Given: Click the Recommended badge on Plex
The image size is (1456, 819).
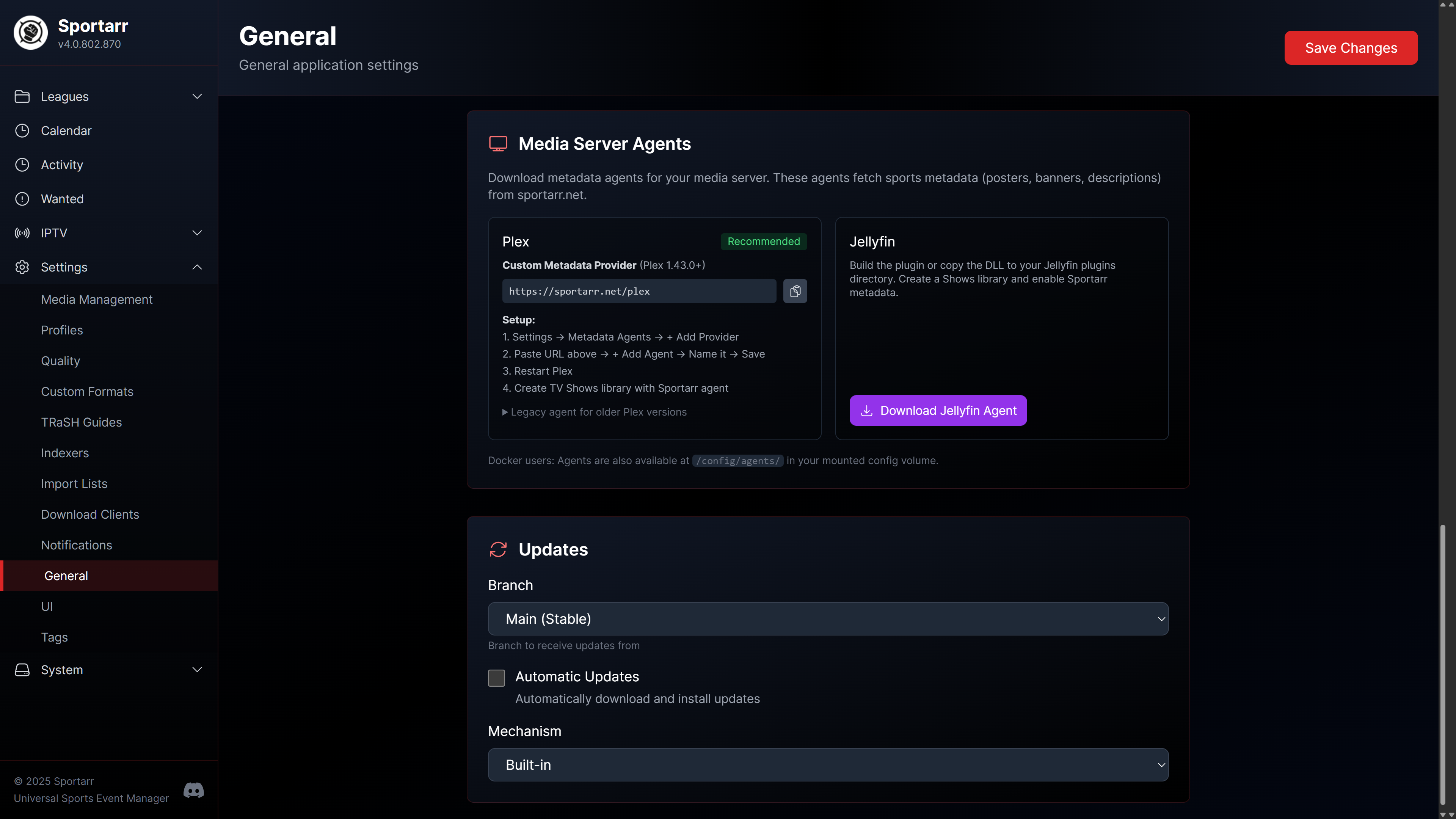Looking at the screenshot, I should coord(764,242).
